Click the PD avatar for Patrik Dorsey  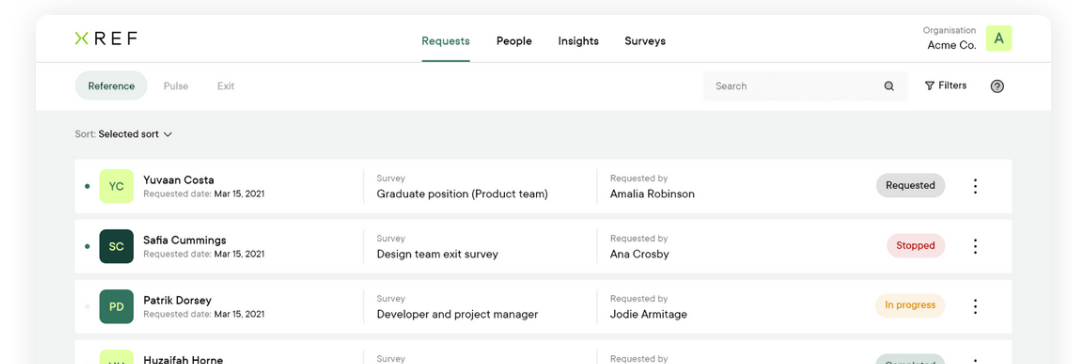(116, 307)
